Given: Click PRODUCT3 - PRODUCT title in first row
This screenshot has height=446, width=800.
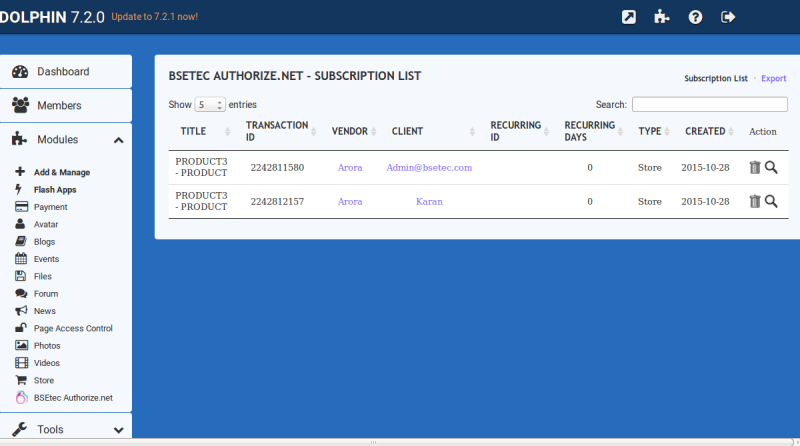Looking at the screenshot, I should pyautogui.click(x=201, y=167).
